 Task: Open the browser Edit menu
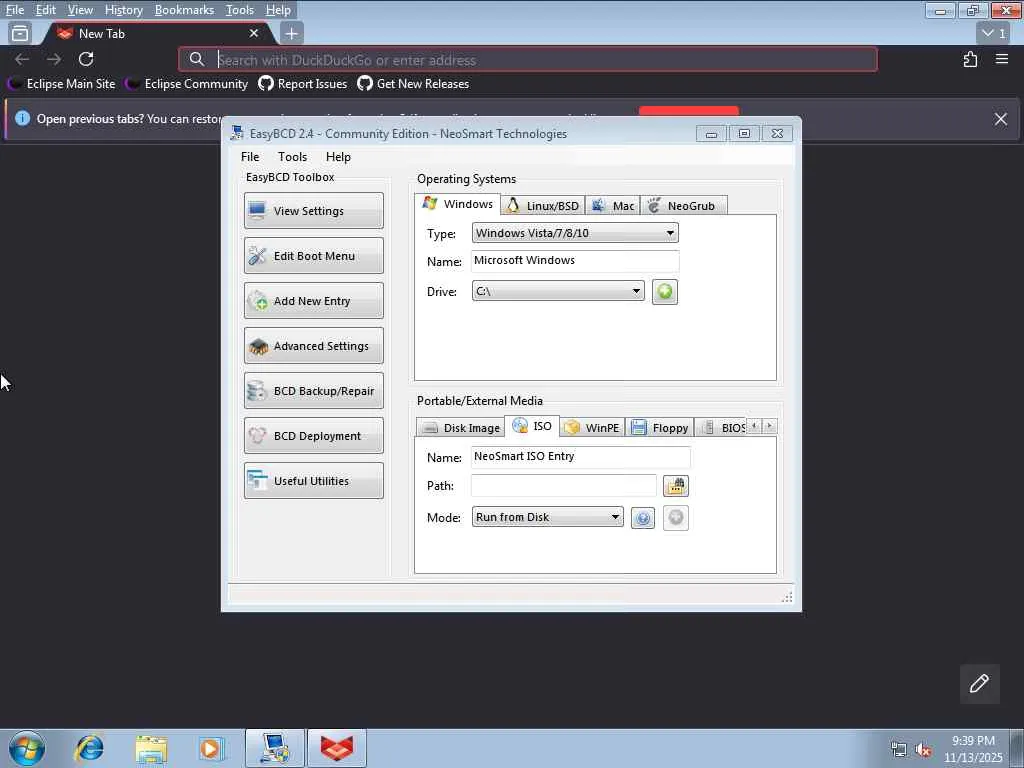(45, 10)
